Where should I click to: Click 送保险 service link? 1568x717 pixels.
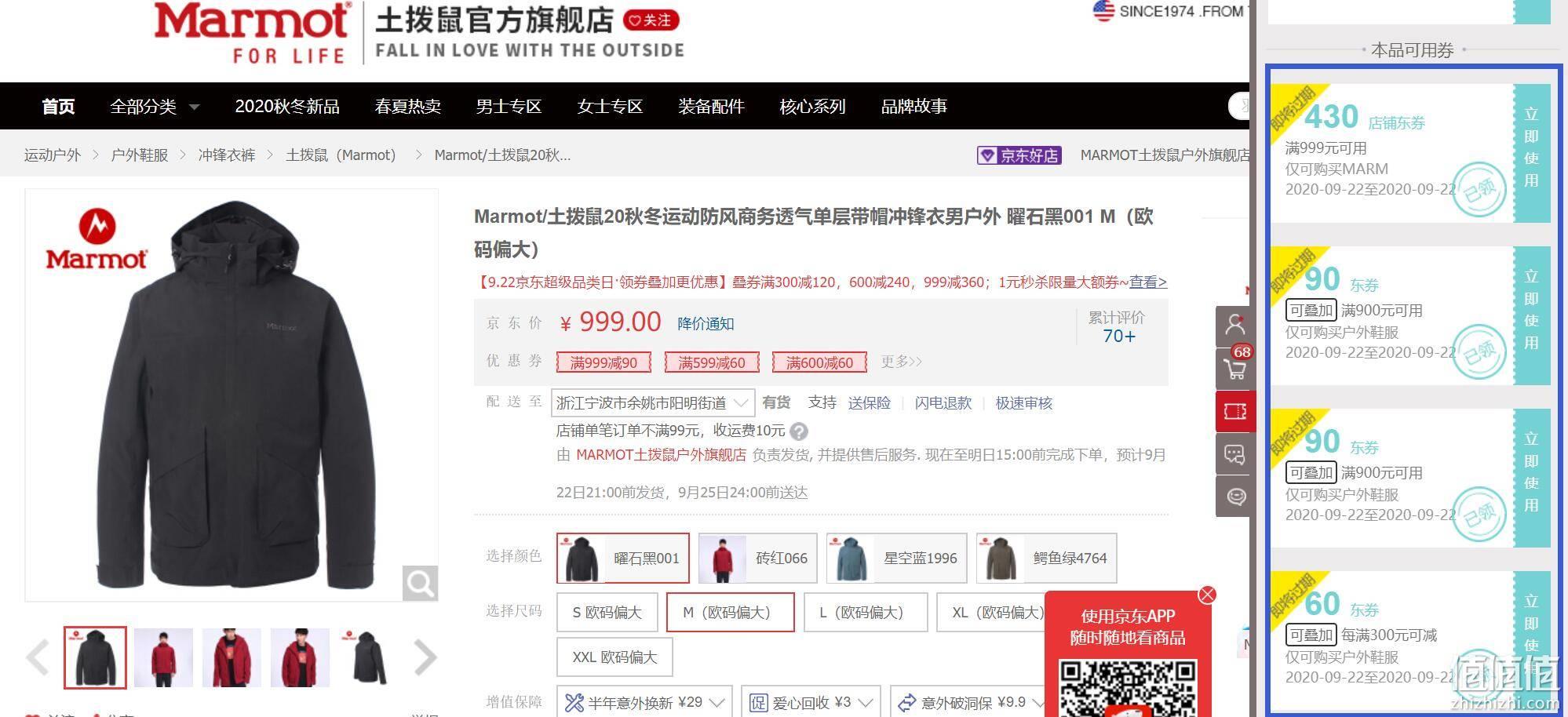point(870,403)
